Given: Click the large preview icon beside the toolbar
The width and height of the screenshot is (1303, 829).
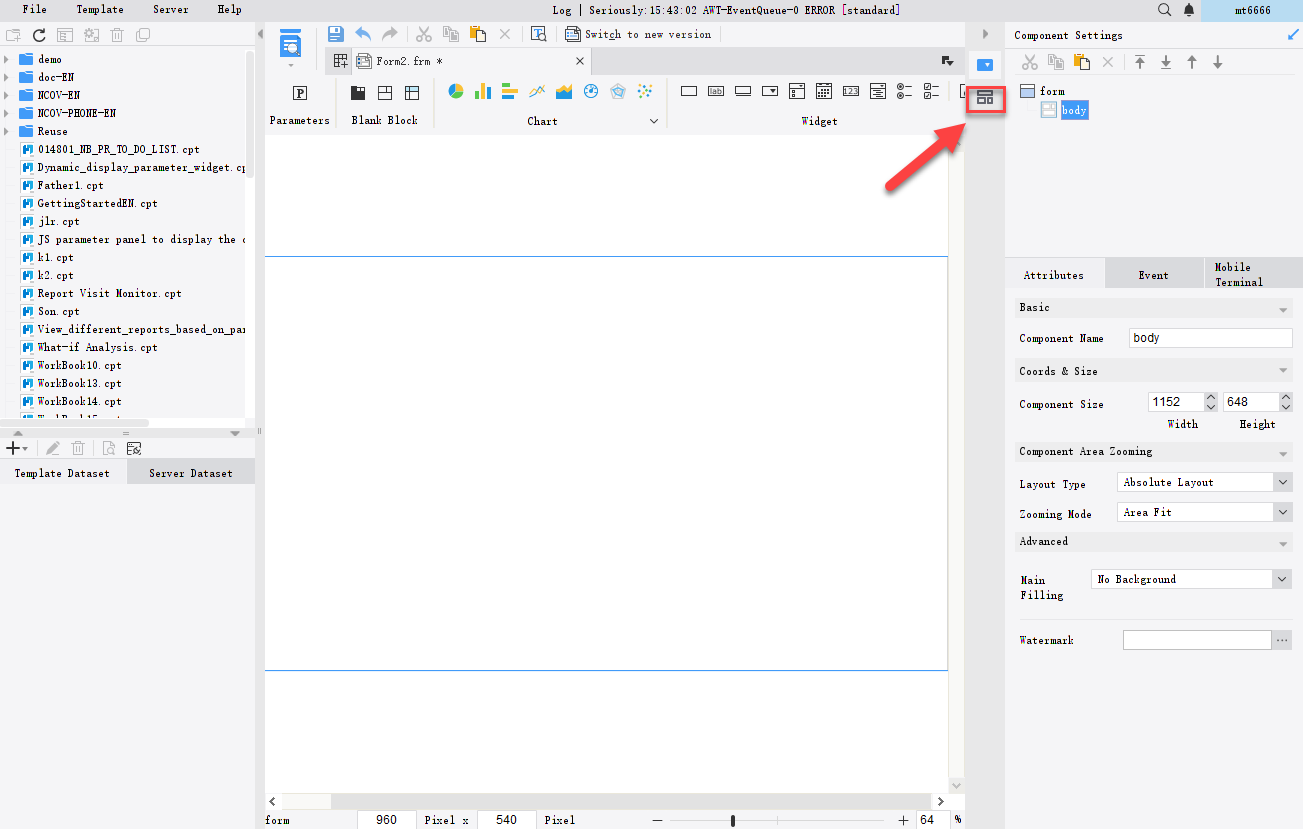Looking at the screenshot, I should click(291, 44).
